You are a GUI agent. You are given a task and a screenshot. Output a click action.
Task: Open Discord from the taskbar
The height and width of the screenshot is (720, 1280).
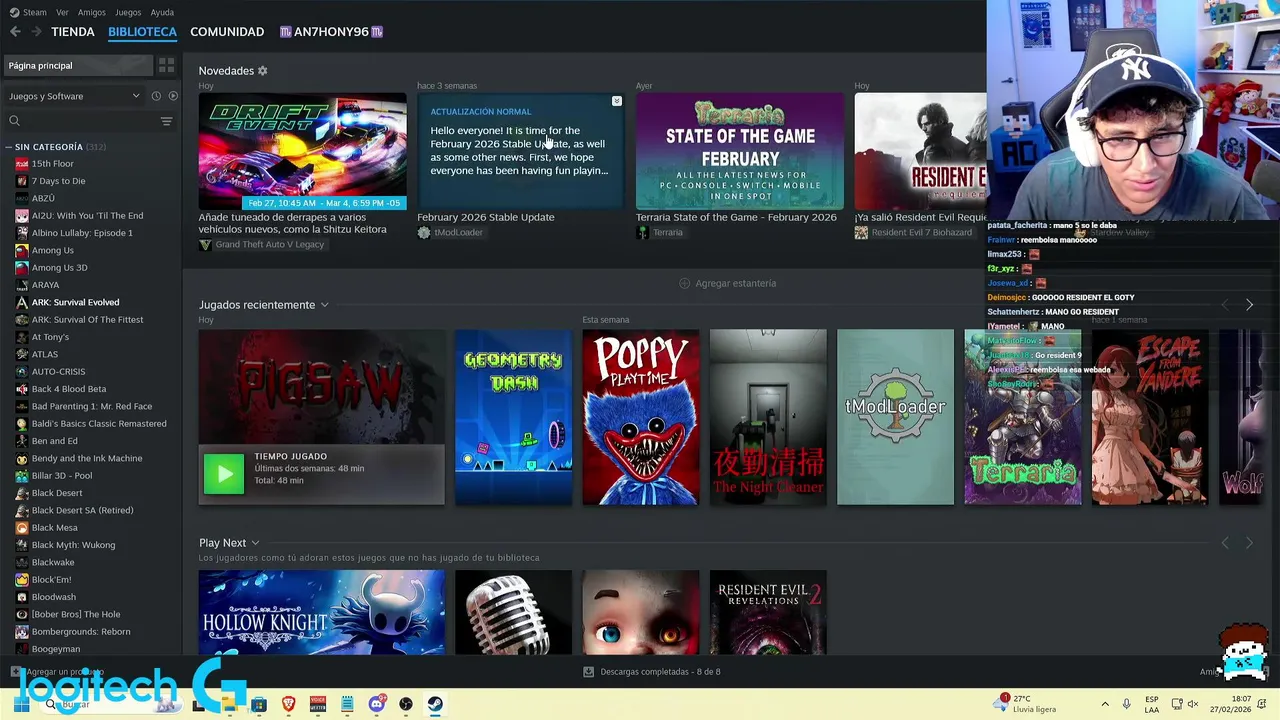pyautogui.click(x=376, y=704)
